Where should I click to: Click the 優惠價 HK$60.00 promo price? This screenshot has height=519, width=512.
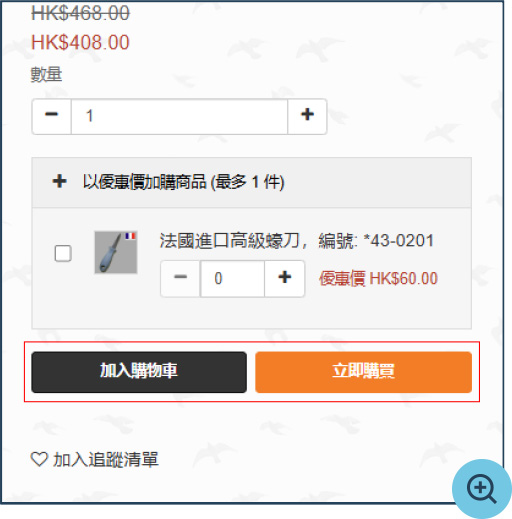(x=378, y=278)
